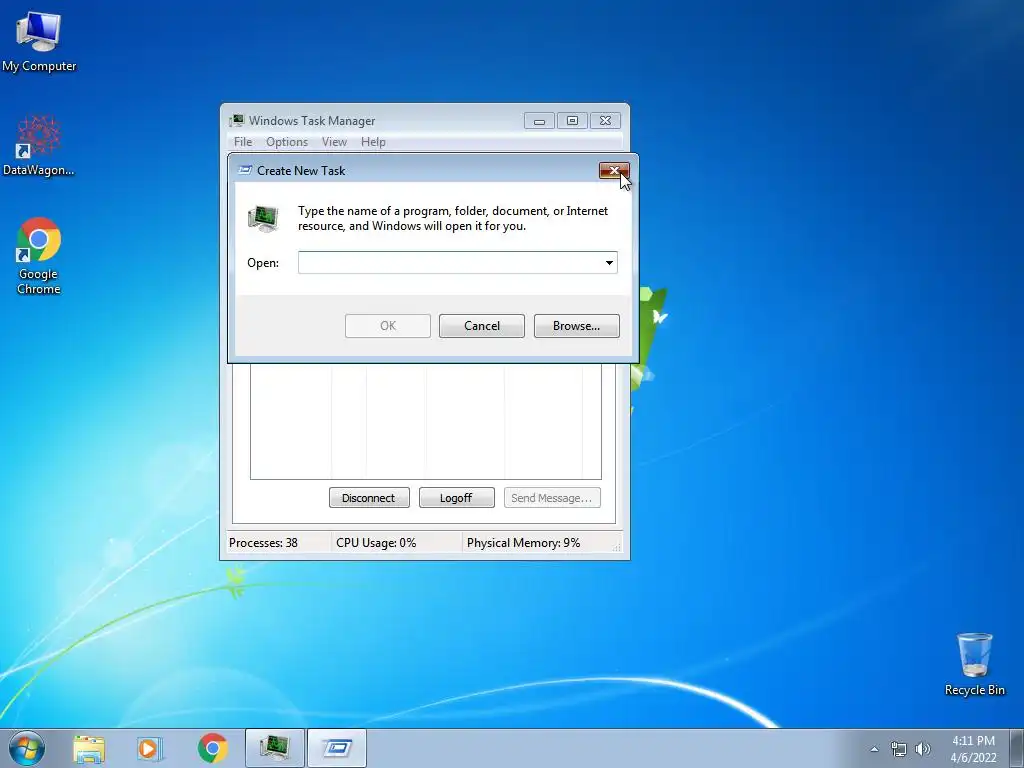
Task: Open the clock showing 4:11 PM
Action: click(973, 748)
